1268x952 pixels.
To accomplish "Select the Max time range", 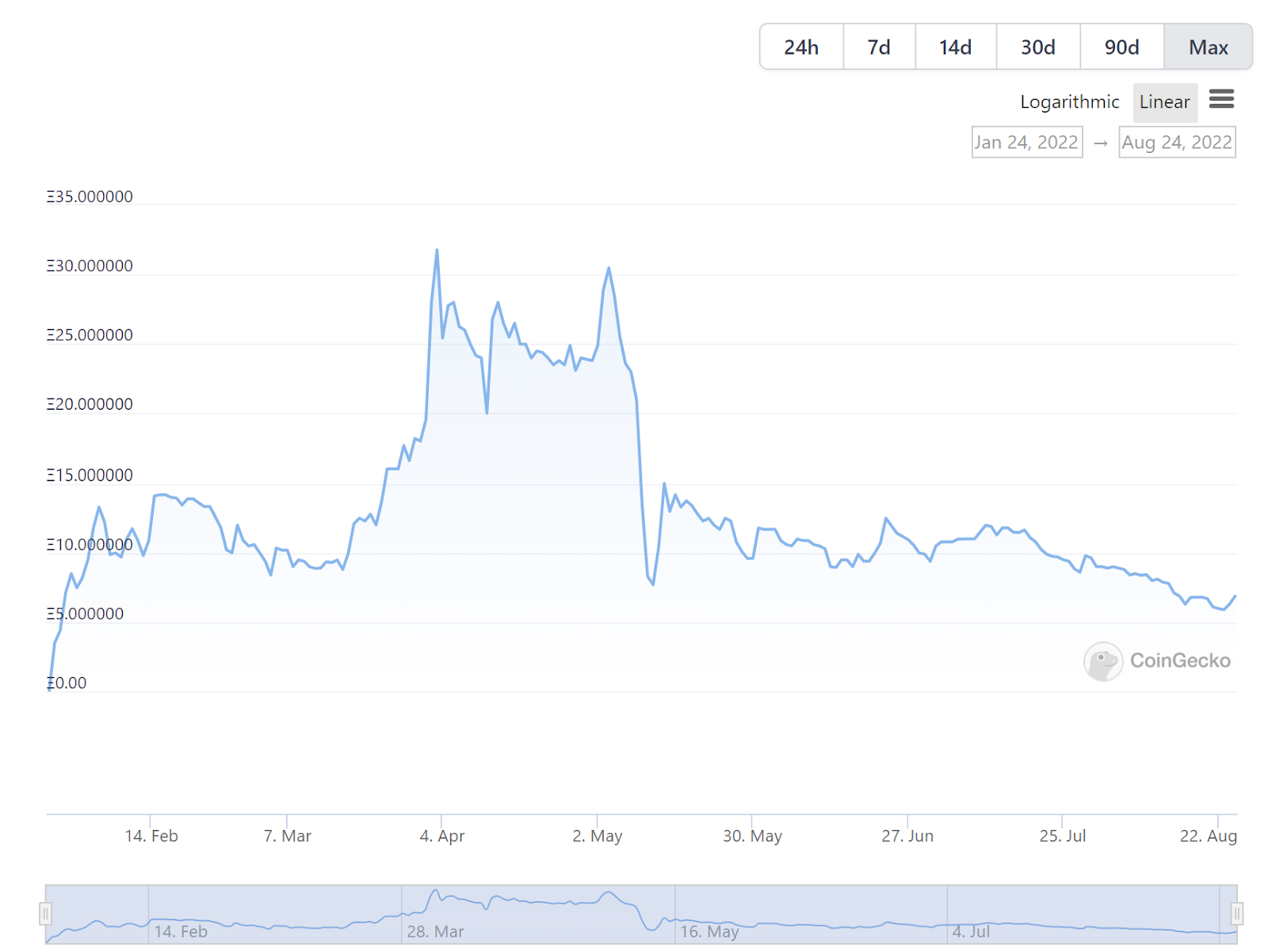I will point(1209,48).
